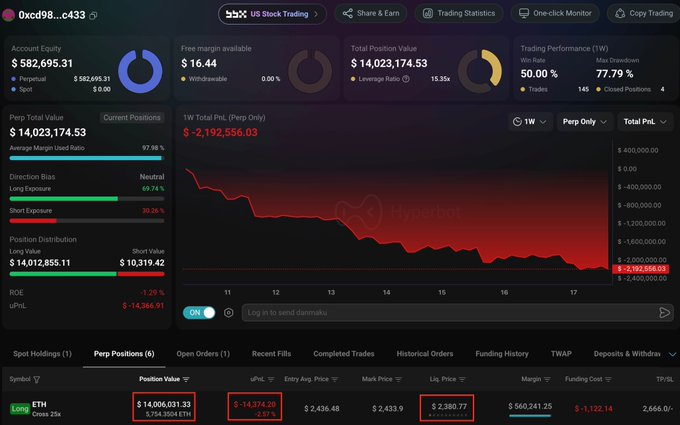Image resolution: width=680 pixels, height=425 pixels.
Task: Click the Short Exposure red bar
Action: click(x=33, y=221)
